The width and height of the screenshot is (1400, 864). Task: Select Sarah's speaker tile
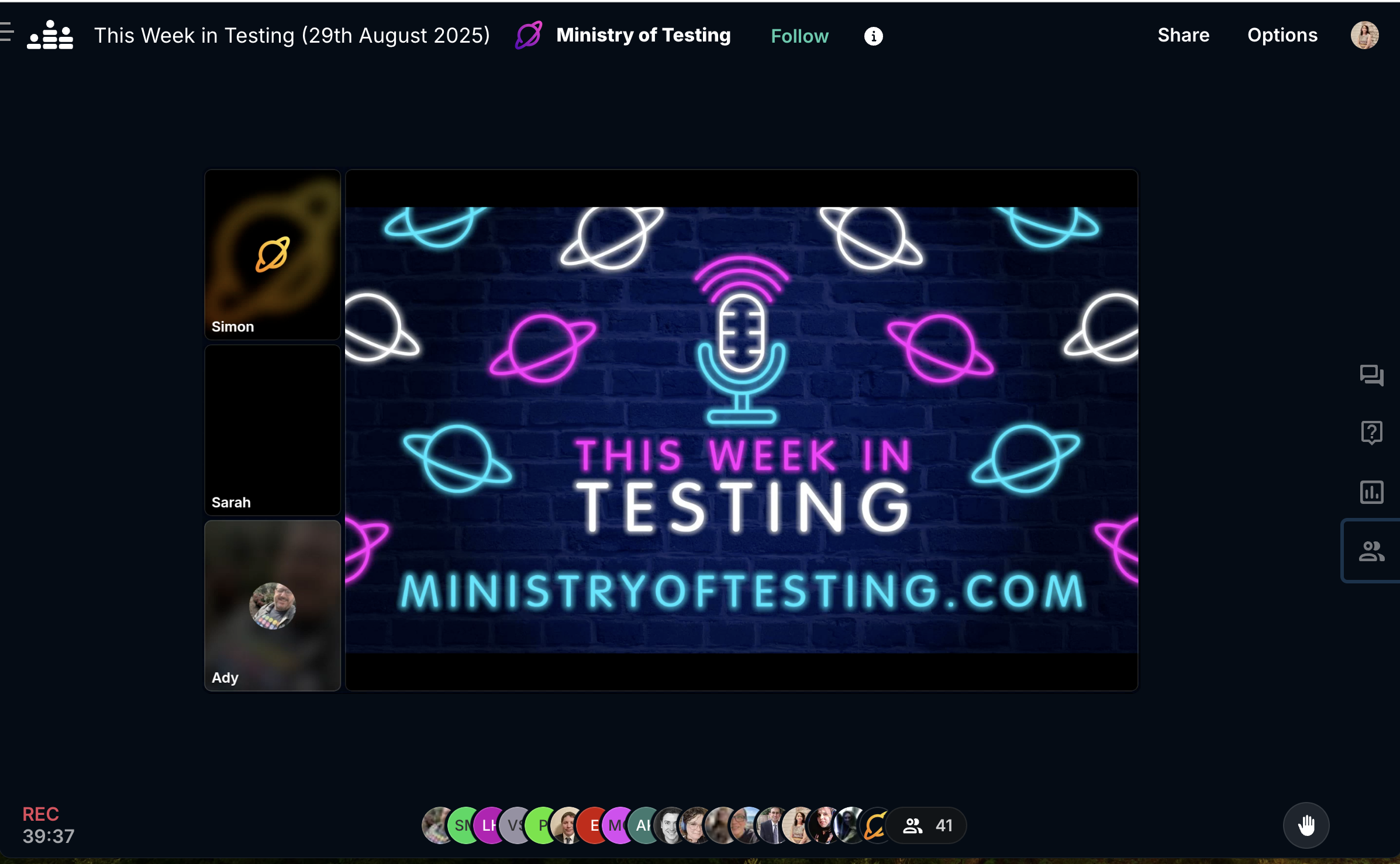coord(273,430)
